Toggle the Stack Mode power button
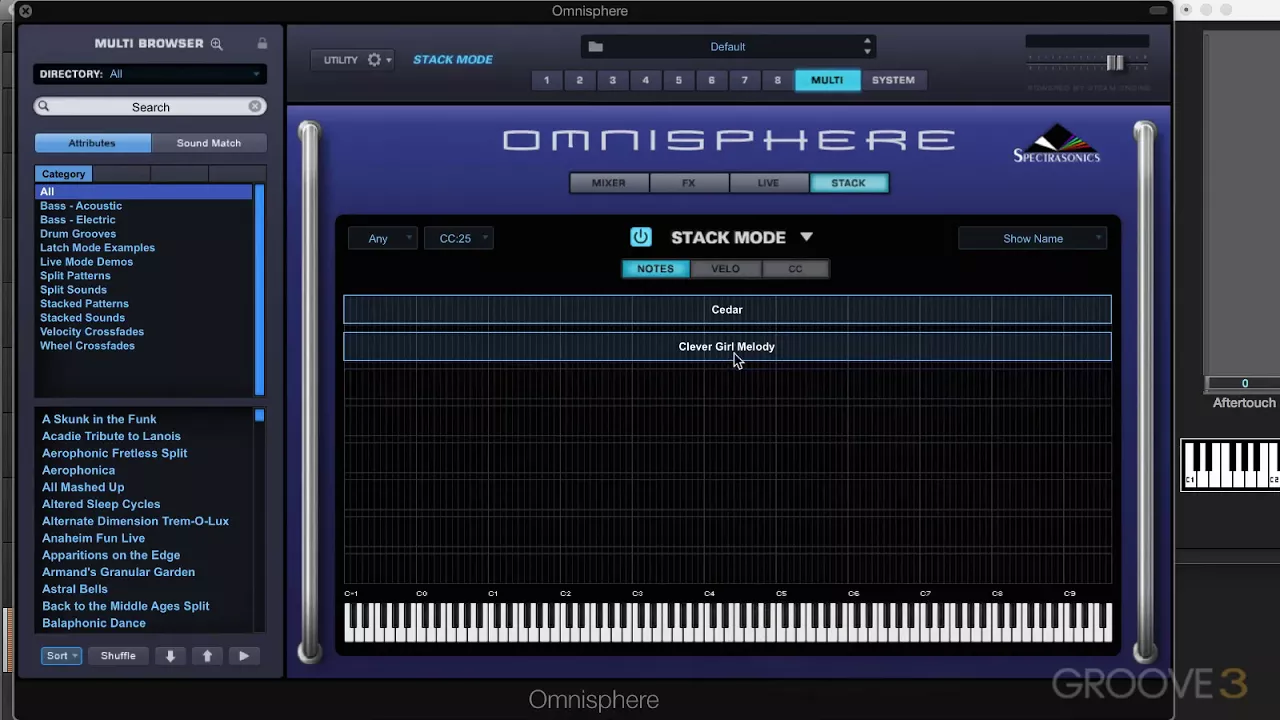1280x720 pixels. 641,237
